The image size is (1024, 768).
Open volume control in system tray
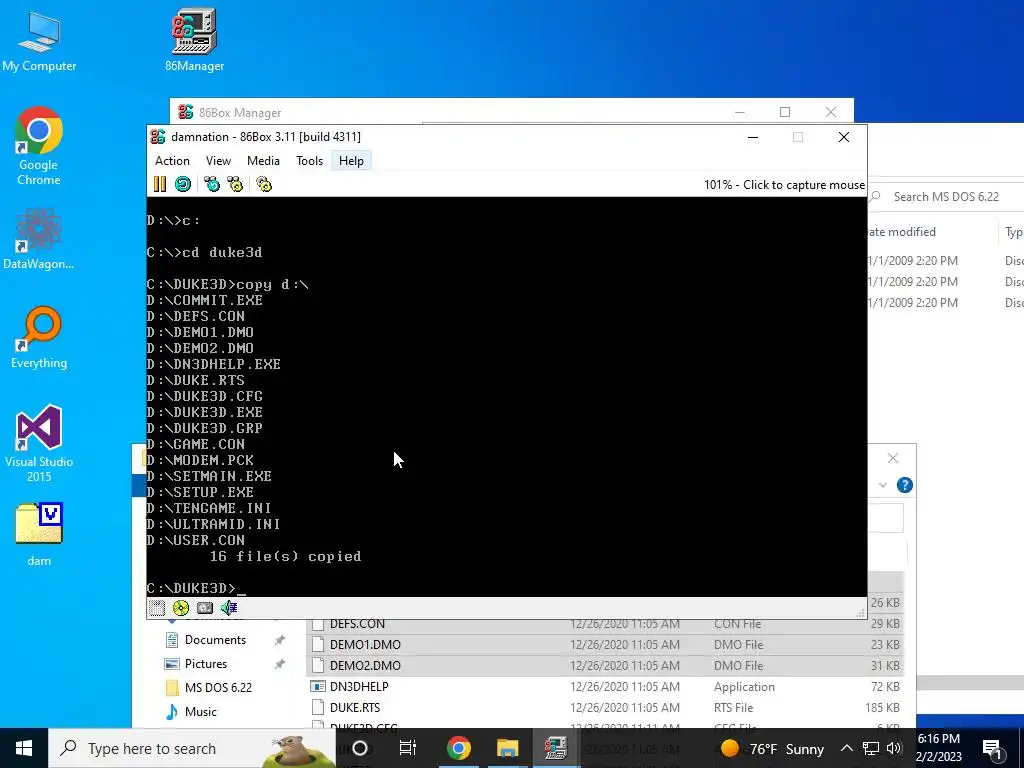(x=894, y=748)
